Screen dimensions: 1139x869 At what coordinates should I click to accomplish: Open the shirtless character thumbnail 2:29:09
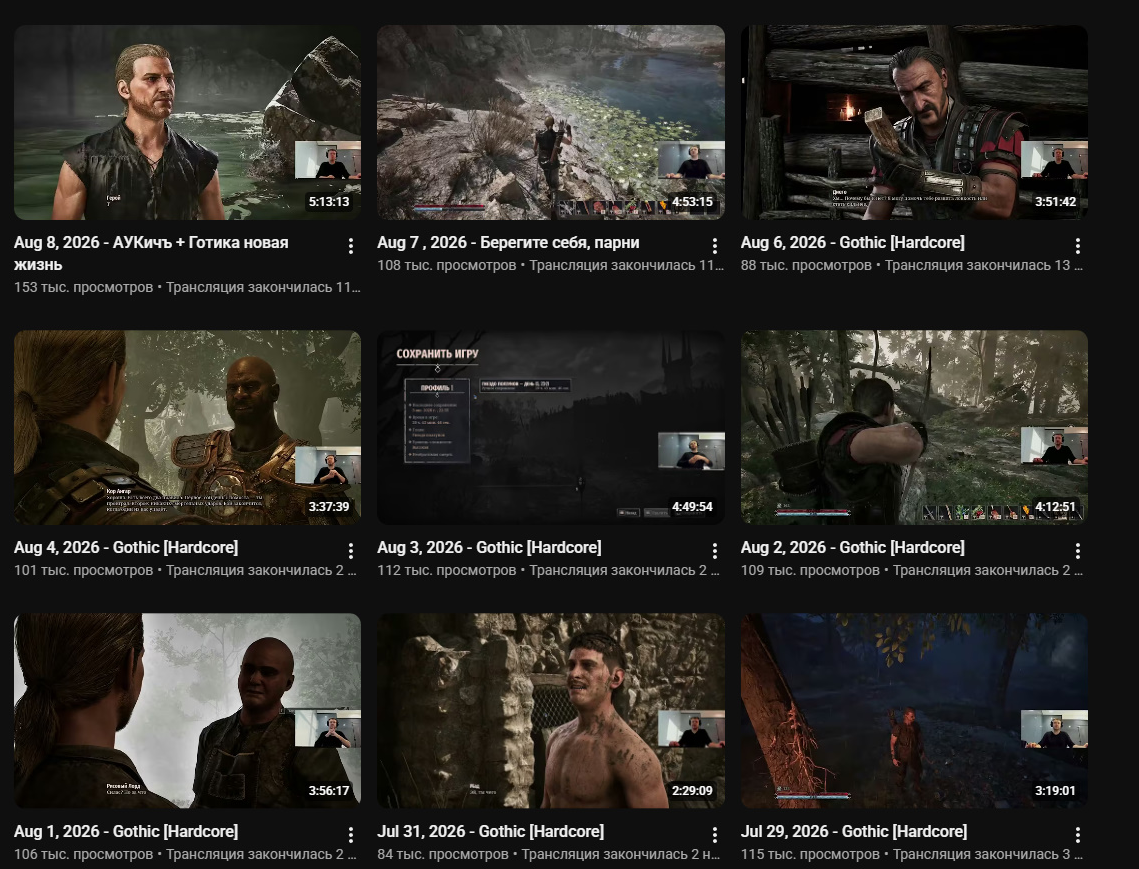(551, 711)
